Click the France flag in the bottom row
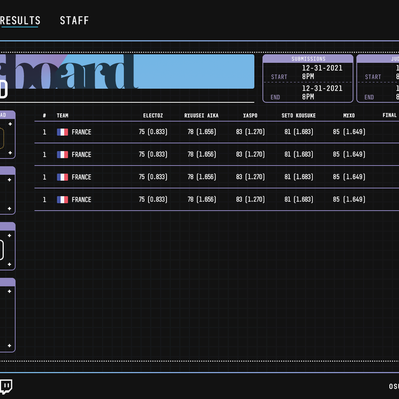Viewport: 399px width, 399px height. coord(62,200)
